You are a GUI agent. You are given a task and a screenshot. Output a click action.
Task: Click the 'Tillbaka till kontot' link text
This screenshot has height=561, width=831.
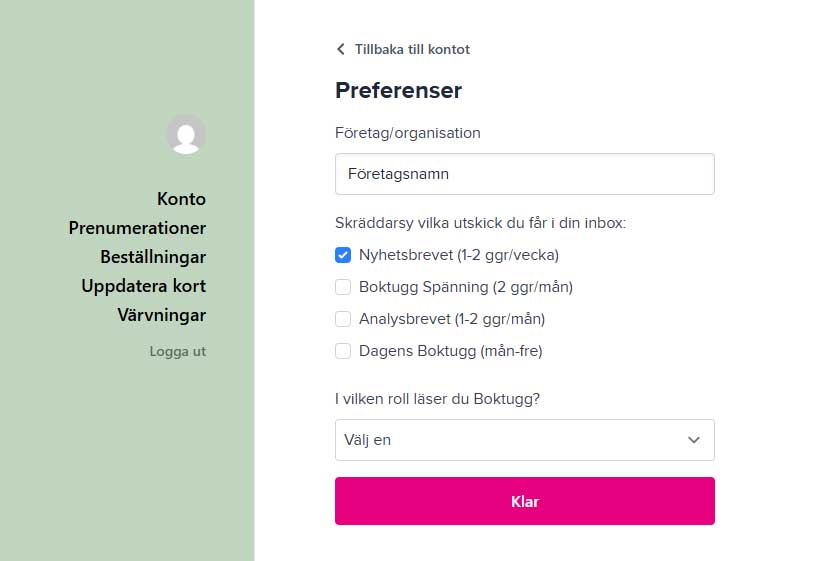[x=412, y=49]
